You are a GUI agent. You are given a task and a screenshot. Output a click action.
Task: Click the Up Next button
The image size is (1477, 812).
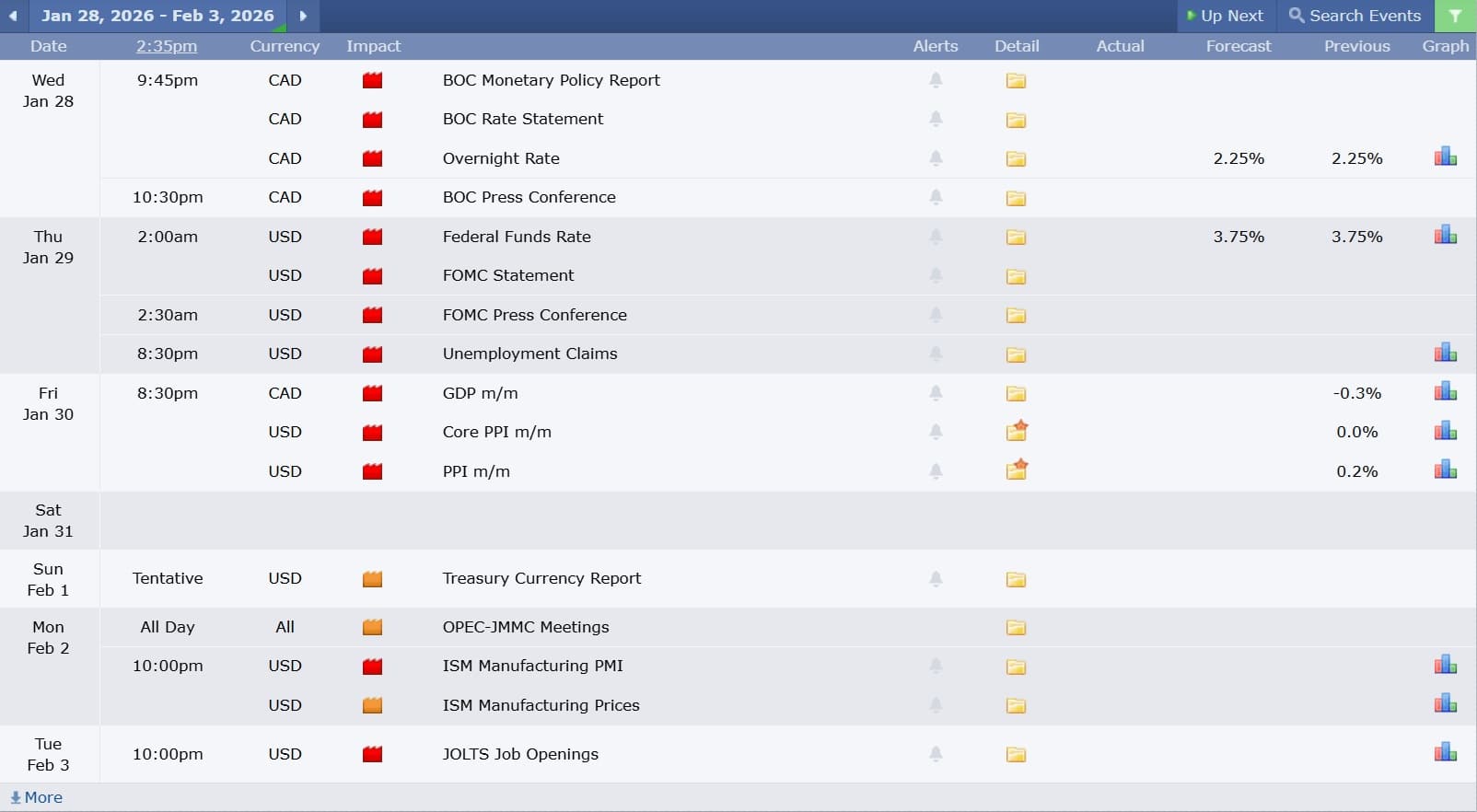click(x=1225, y=16)
